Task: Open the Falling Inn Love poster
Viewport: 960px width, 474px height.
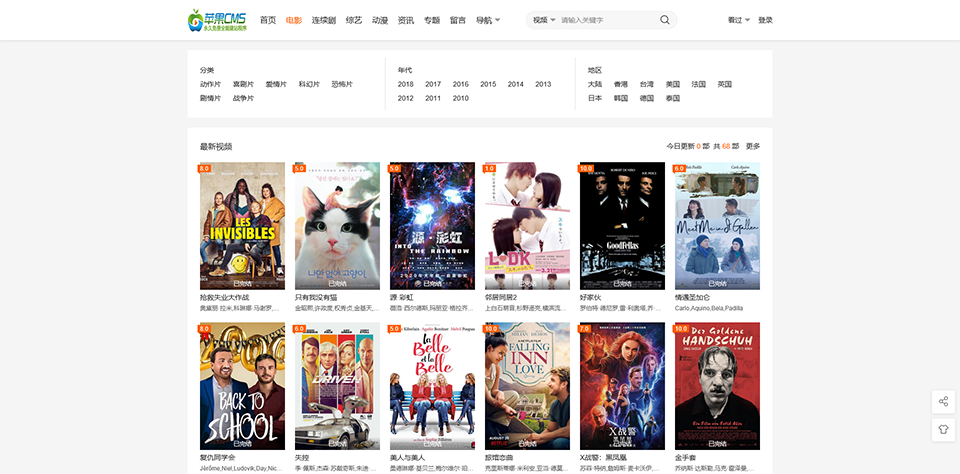Action: [x=527, y=386]
